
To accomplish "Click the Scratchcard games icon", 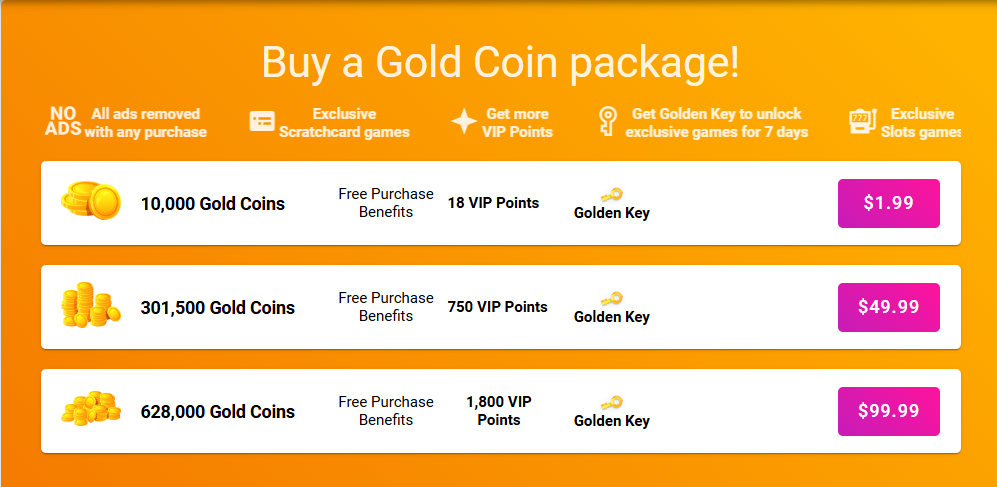I will tap(262, 122).
